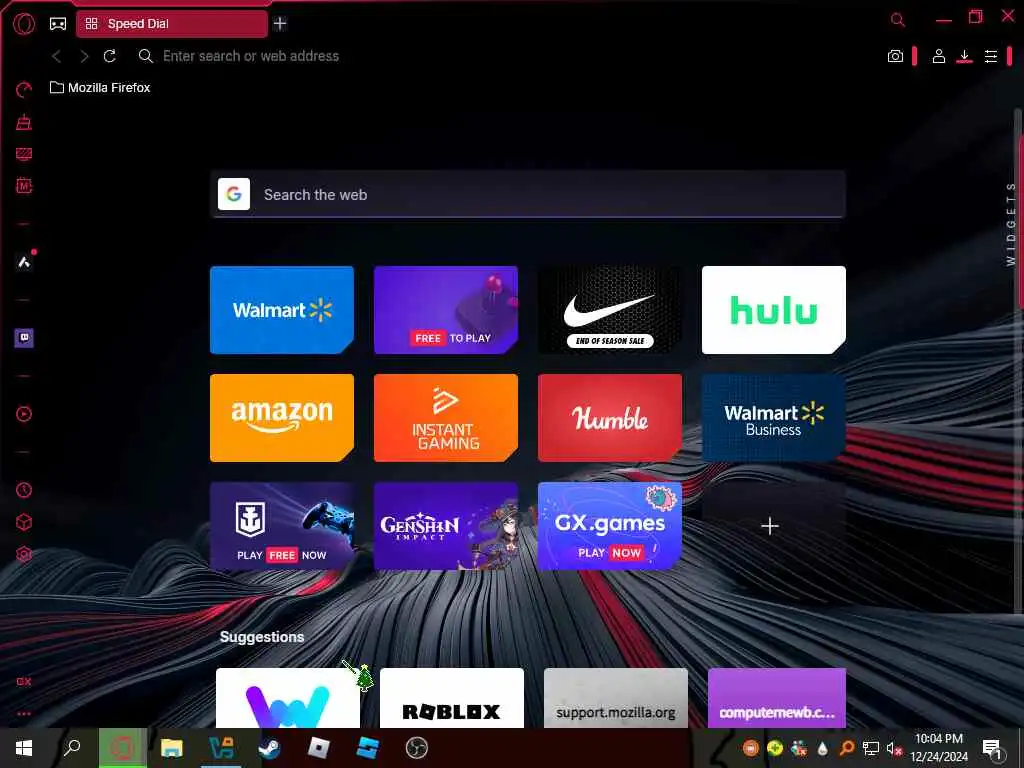Image resolution: width=1024 pixels, height=768 pixels.
Task: Open GX Corner gamepad icon
Action: point(57,24)
